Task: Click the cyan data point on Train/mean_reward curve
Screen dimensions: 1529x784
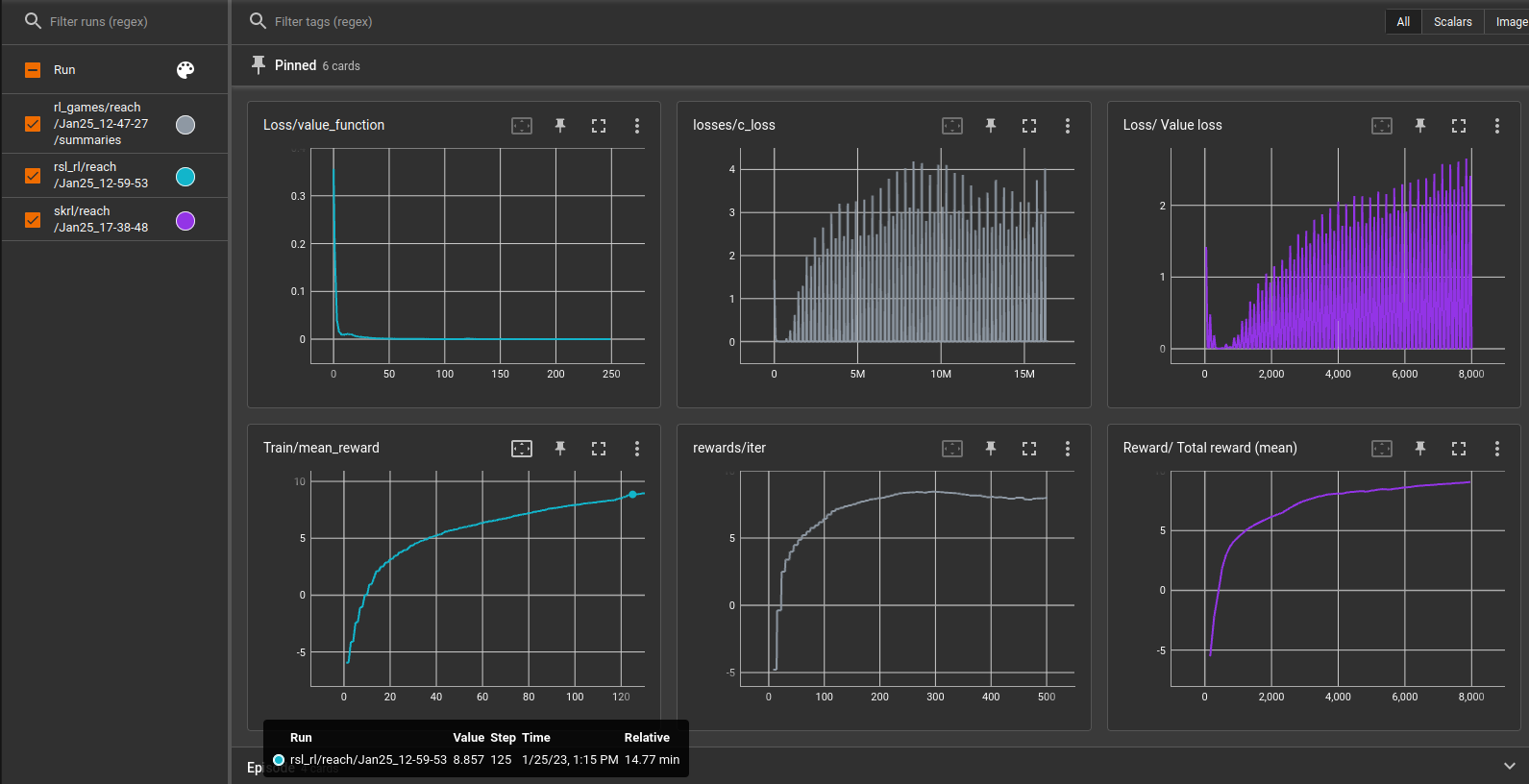Action: tap(632, 495)
